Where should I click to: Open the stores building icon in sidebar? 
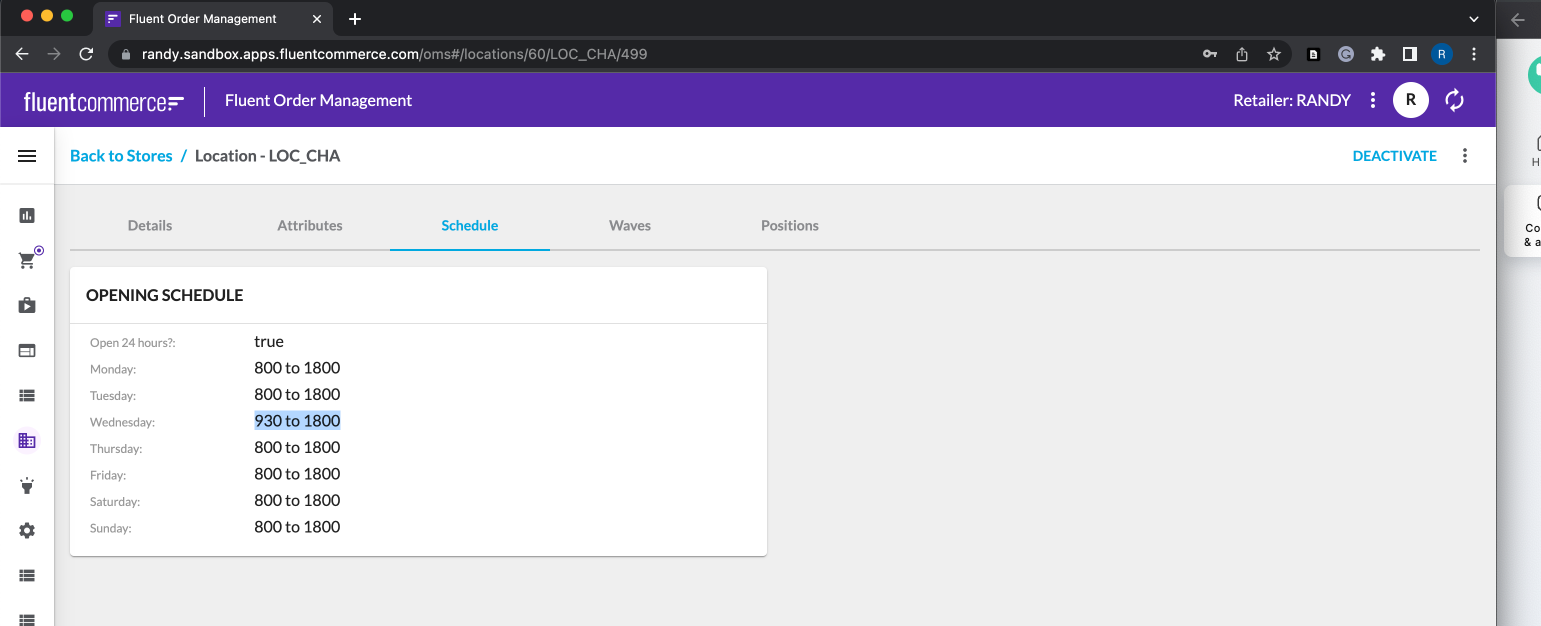coord(27,440)
